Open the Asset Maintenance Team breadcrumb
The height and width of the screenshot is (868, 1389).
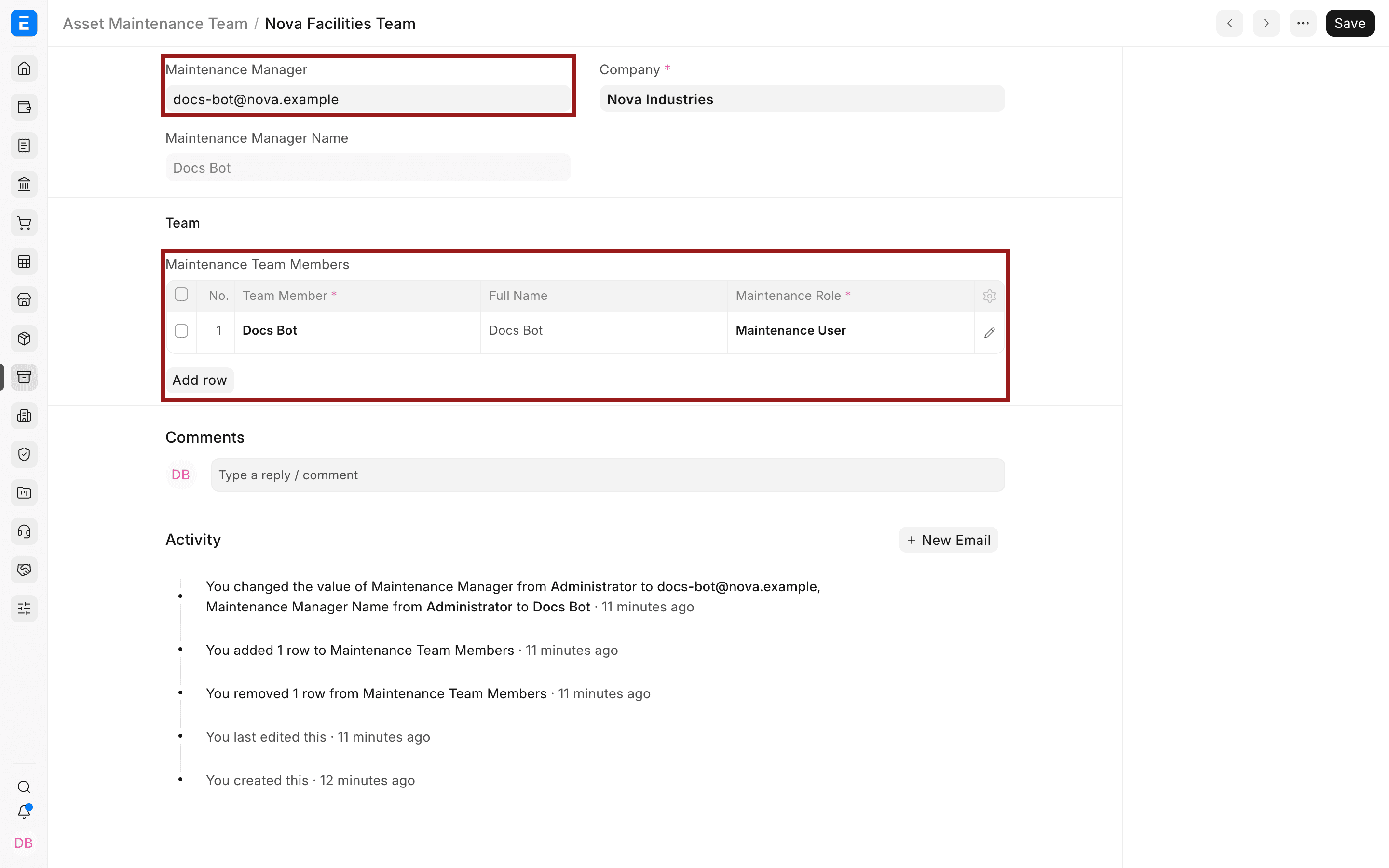tap(155, 24)
